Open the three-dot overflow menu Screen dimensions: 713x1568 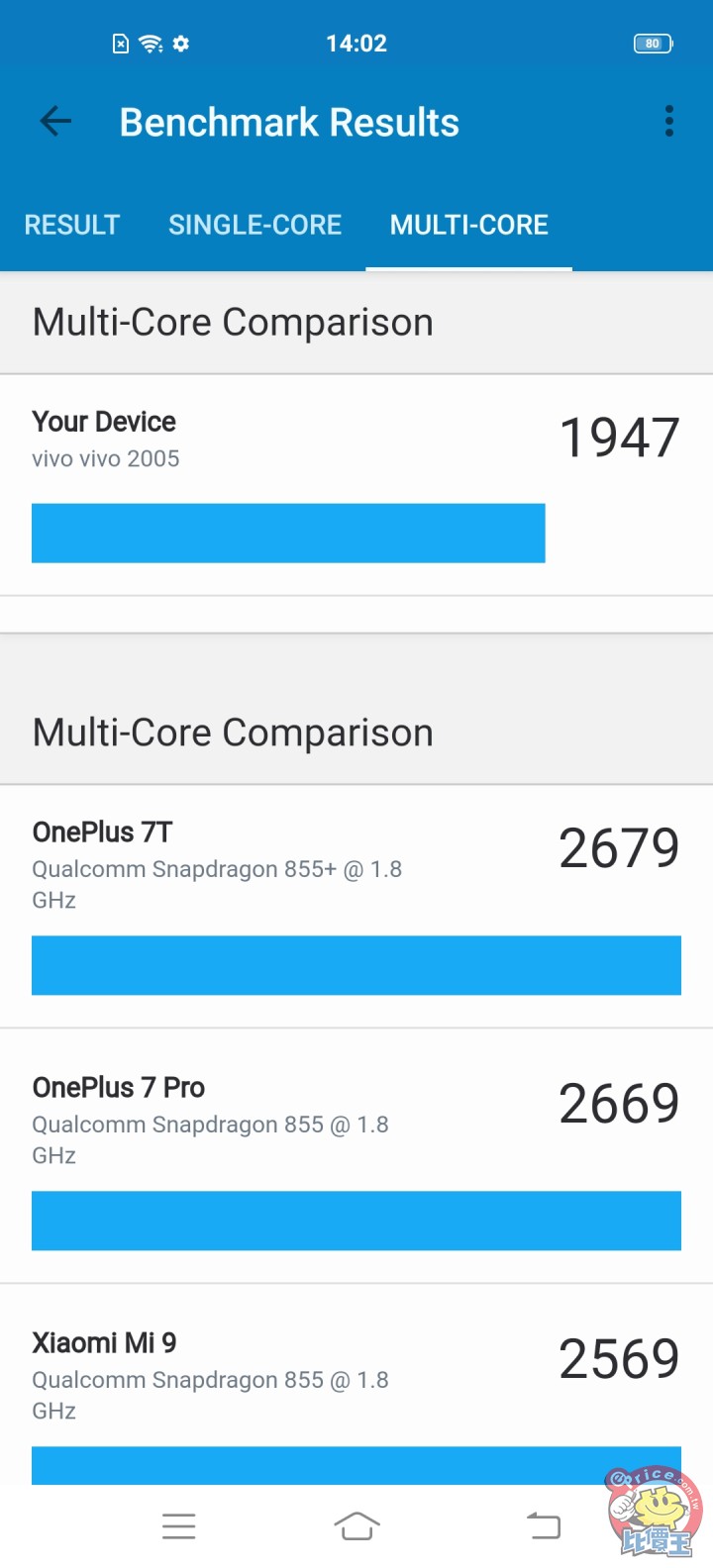pos(668,121)
